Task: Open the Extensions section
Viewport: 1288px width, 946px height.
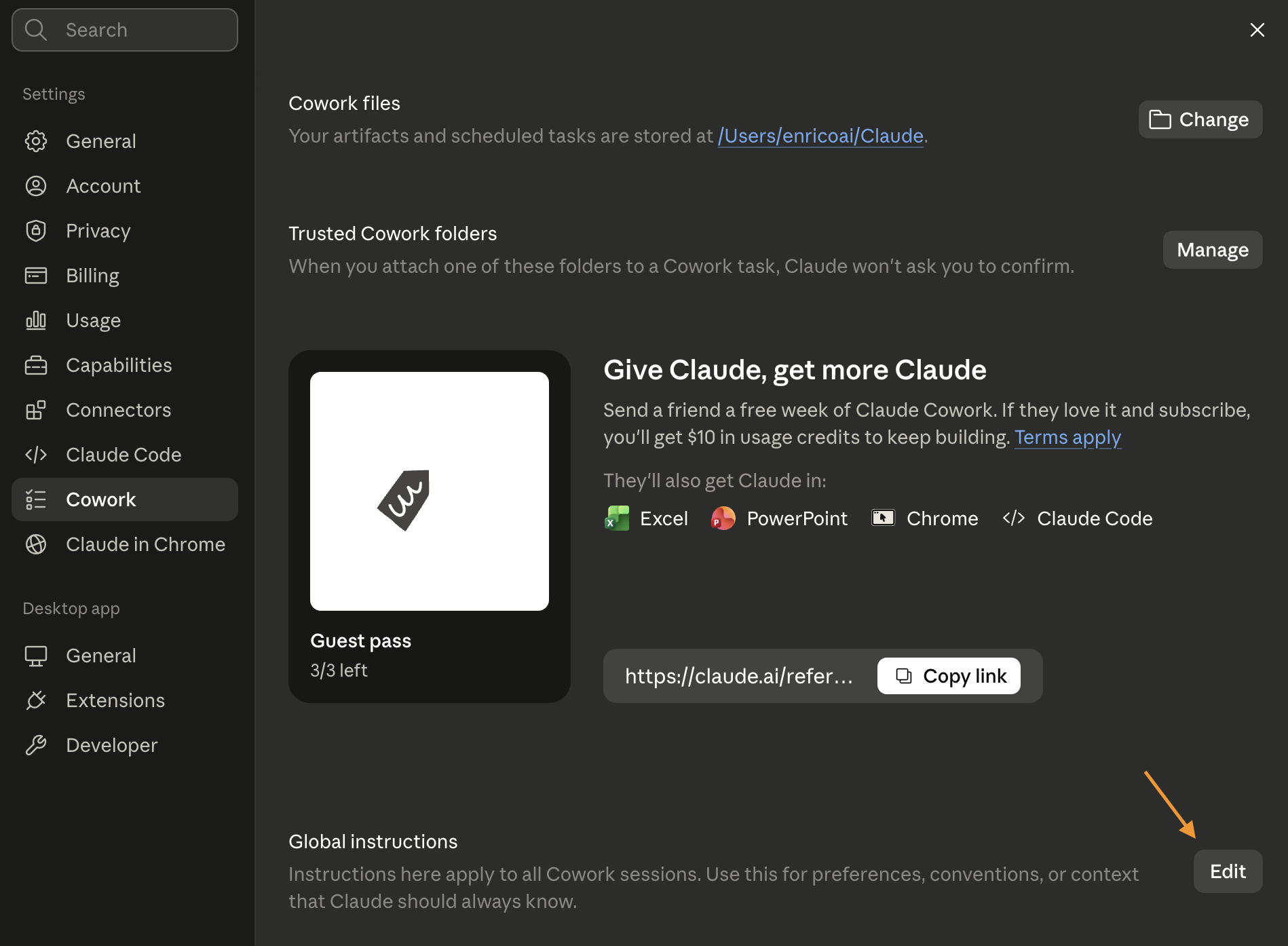Action: (125, 700)
